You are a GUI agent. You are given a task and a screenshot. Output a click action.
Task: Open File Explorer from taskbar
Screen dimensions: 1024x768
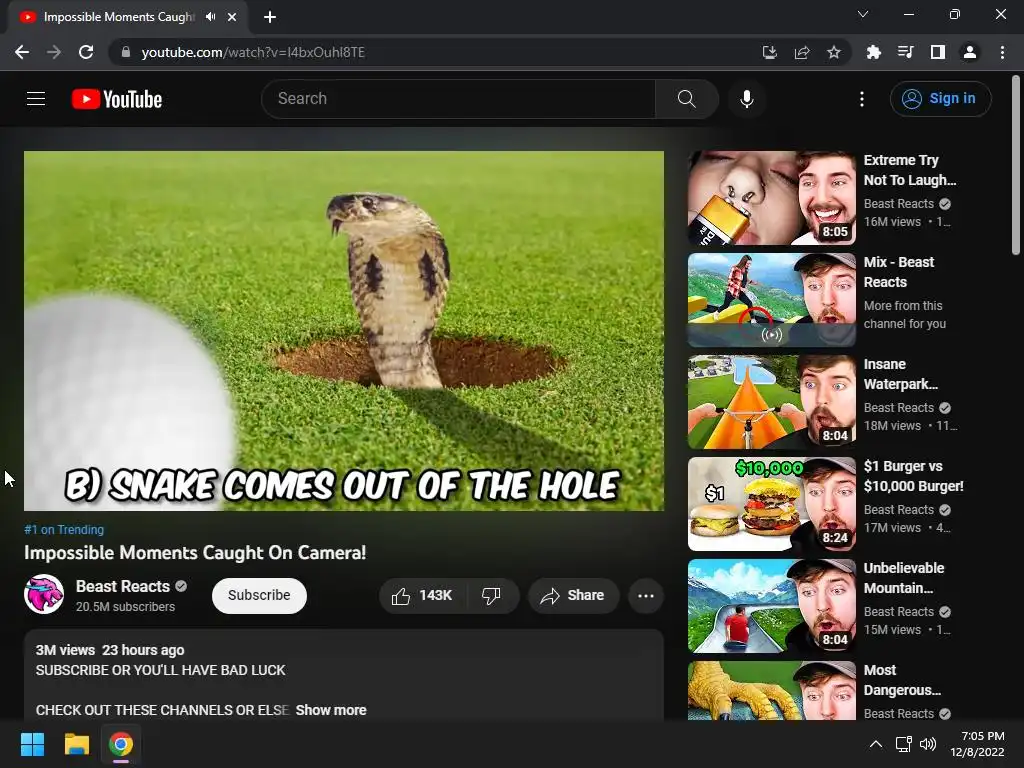point(76,744)
